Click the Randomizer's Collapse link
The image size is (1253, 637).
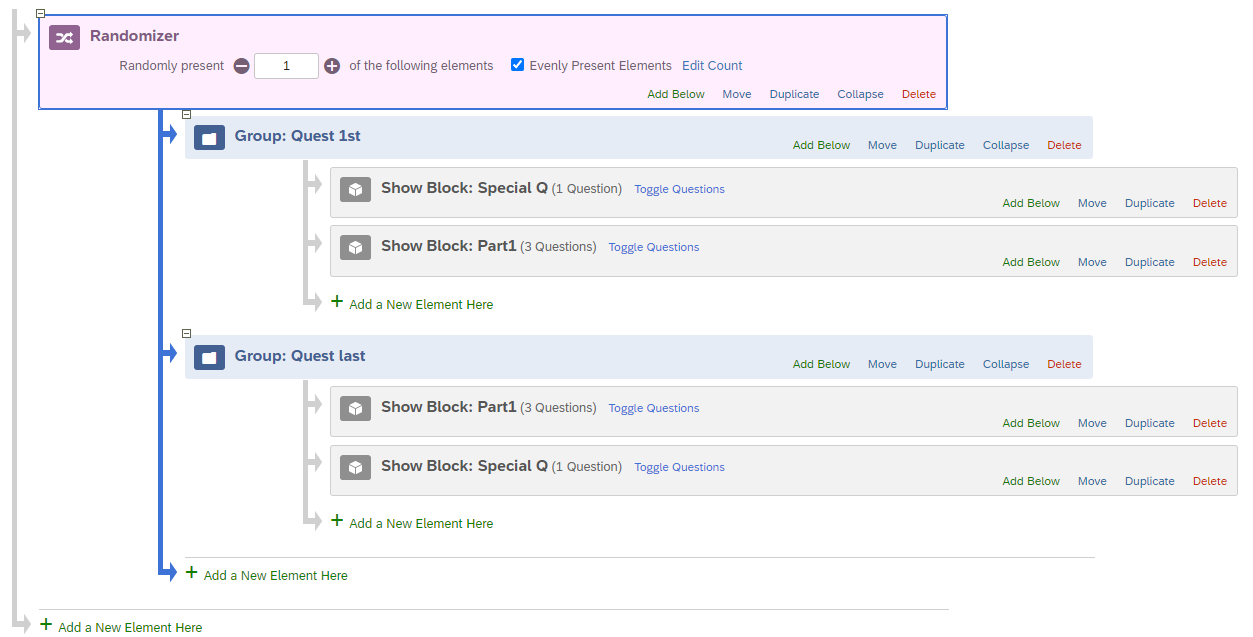pyautogui.click(x=860, y=94)
